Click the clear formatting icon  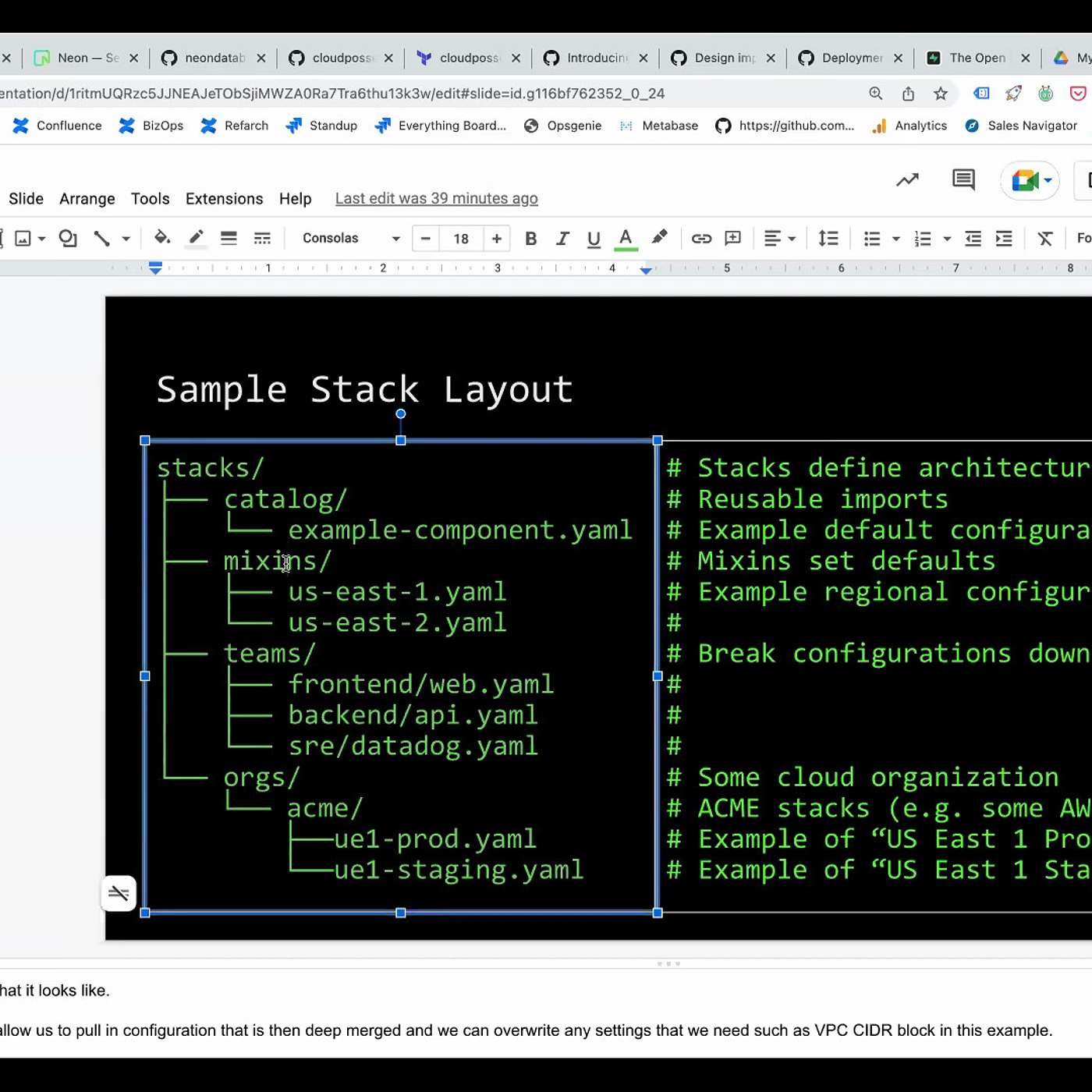click(1045, 239)
